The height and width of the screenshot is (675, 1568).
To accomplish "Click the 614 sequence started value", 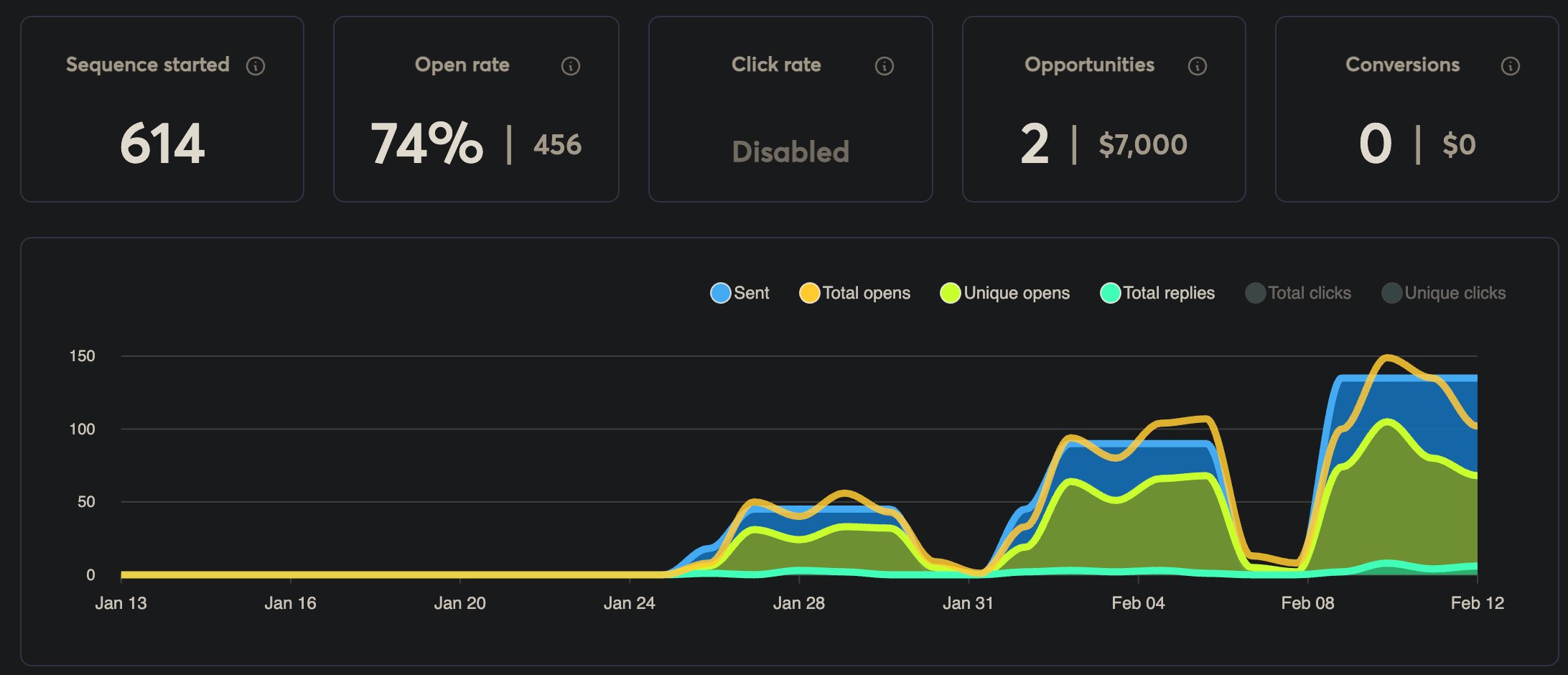I will click(x=162, y=144).
